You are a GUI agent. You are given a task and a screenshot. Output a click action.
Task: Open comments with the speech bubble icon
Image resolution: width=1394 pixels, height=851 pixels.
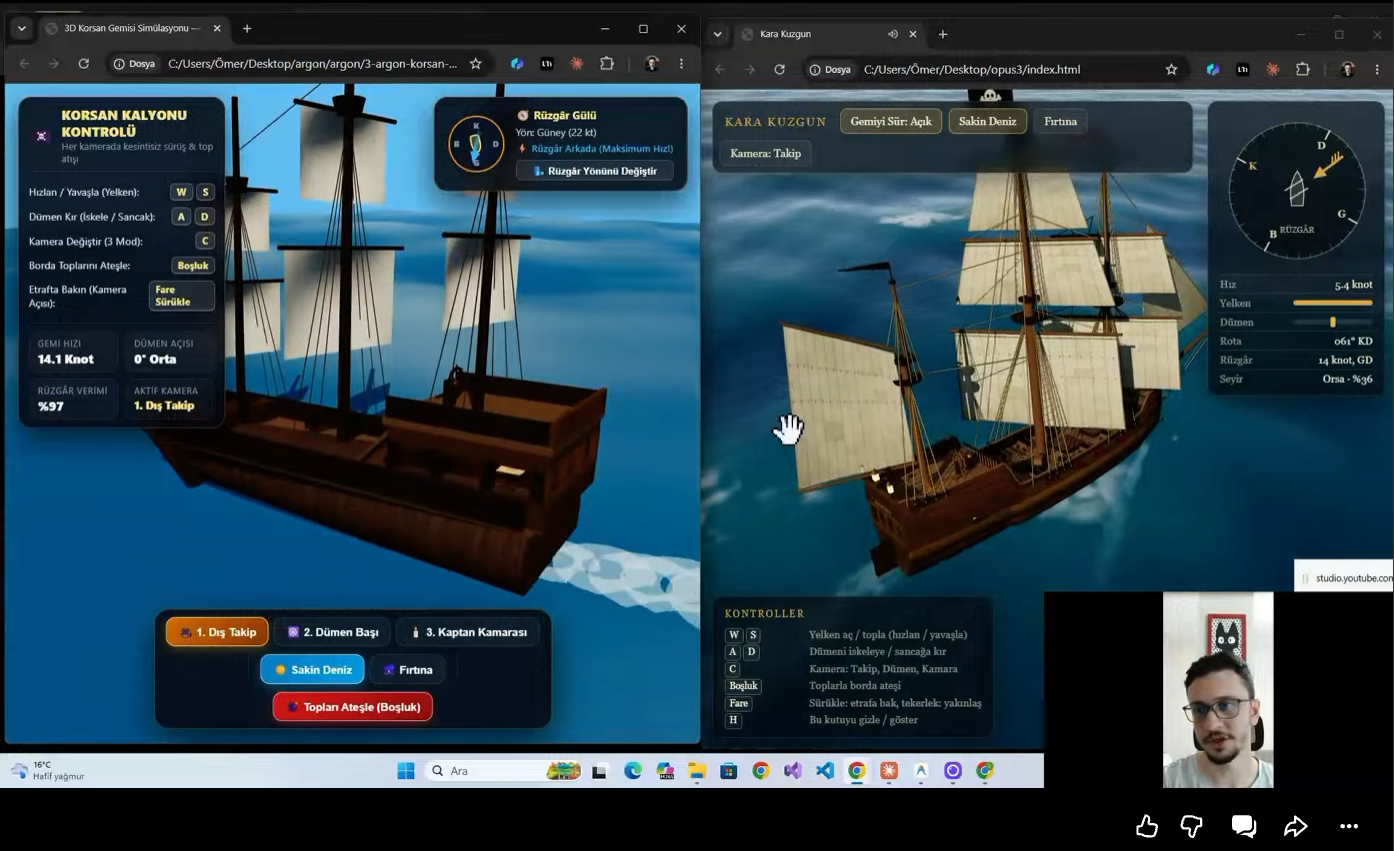pyautogui.click(x=1244, y=826)
